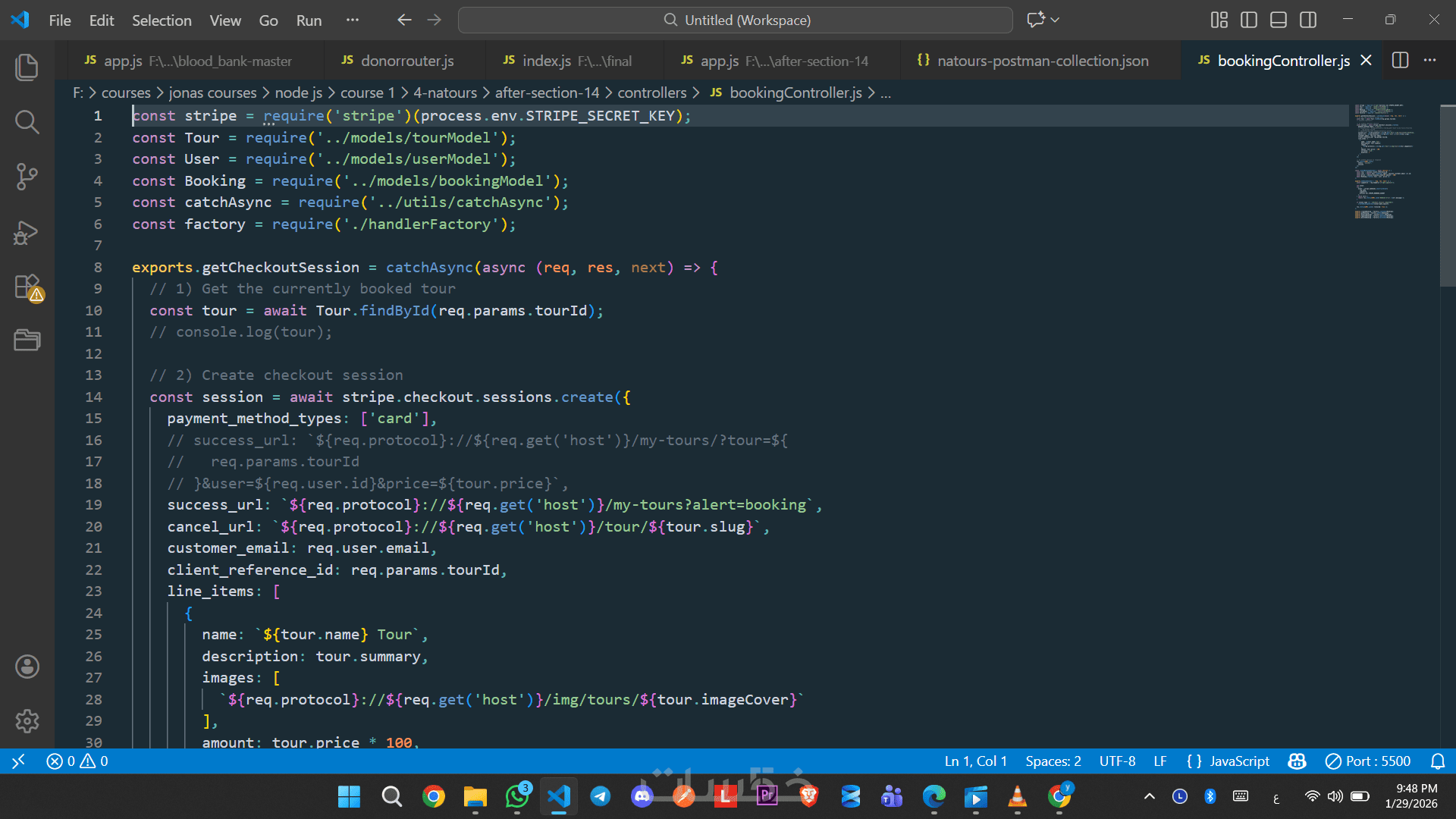Open the Search view in activity bar
Viewport: 1456px width, 819px height.
(x=27, y=122)
